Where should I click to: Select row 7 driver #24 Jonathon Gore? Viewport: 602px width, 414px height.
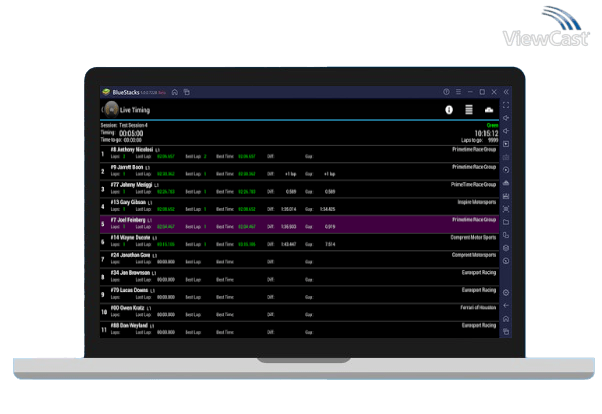(299, 259)
